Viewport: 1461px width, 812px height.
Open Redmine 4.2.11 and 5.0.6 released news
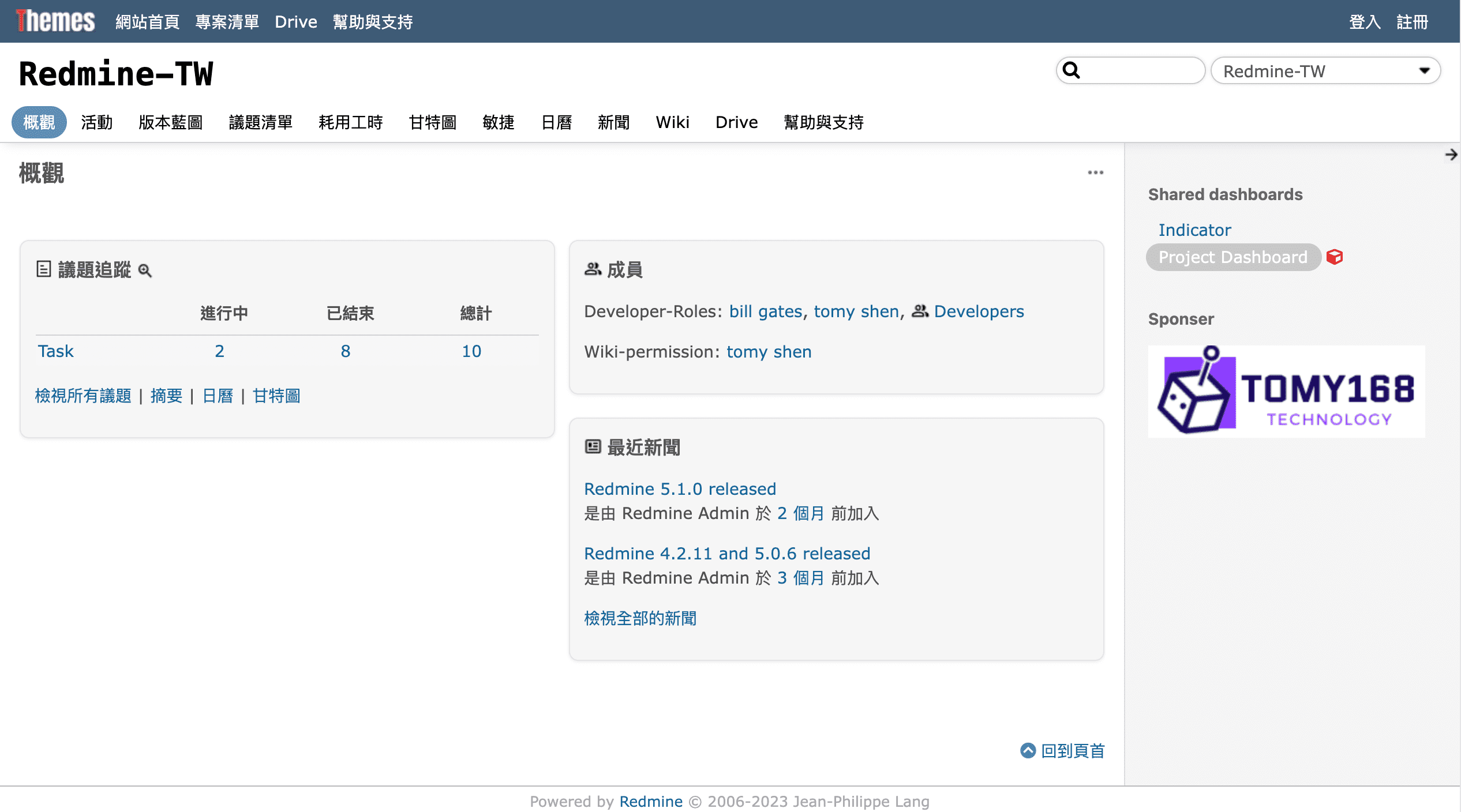[727, 554]
